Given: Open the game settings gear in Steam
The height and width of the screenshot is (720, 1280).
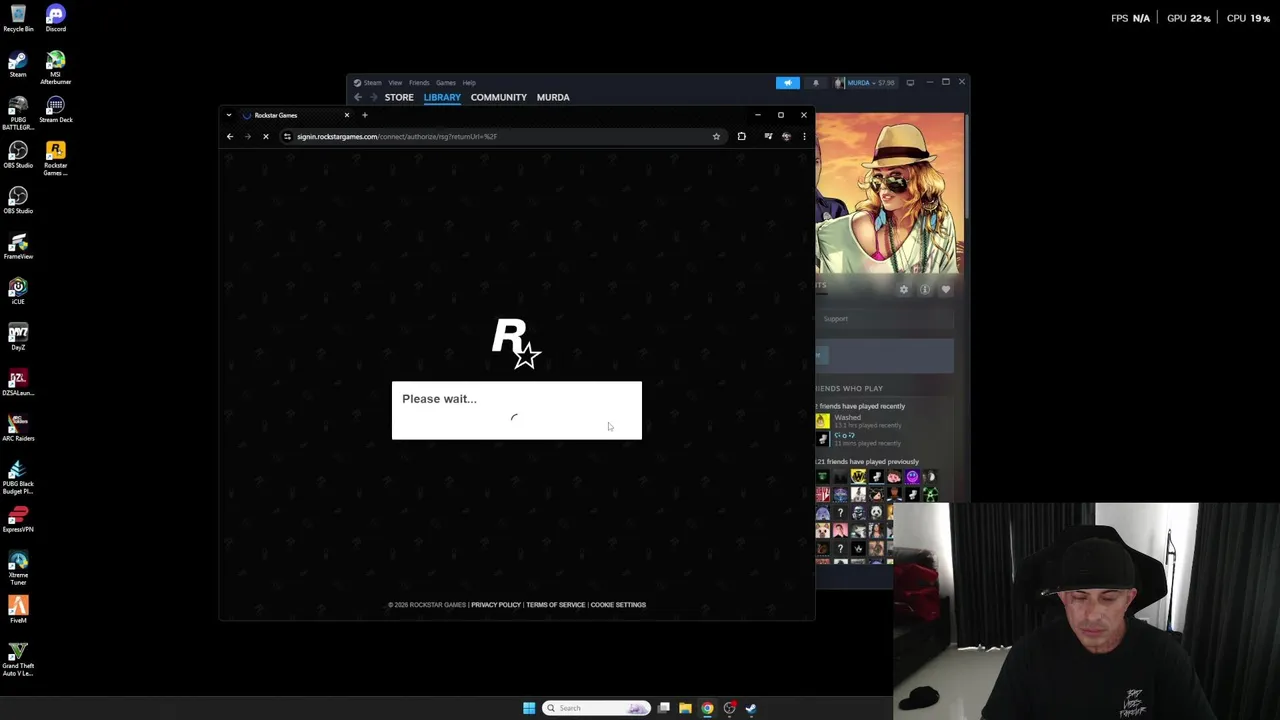Looking at the screenshot, I should pyautogui.click(x=903, y=290).
